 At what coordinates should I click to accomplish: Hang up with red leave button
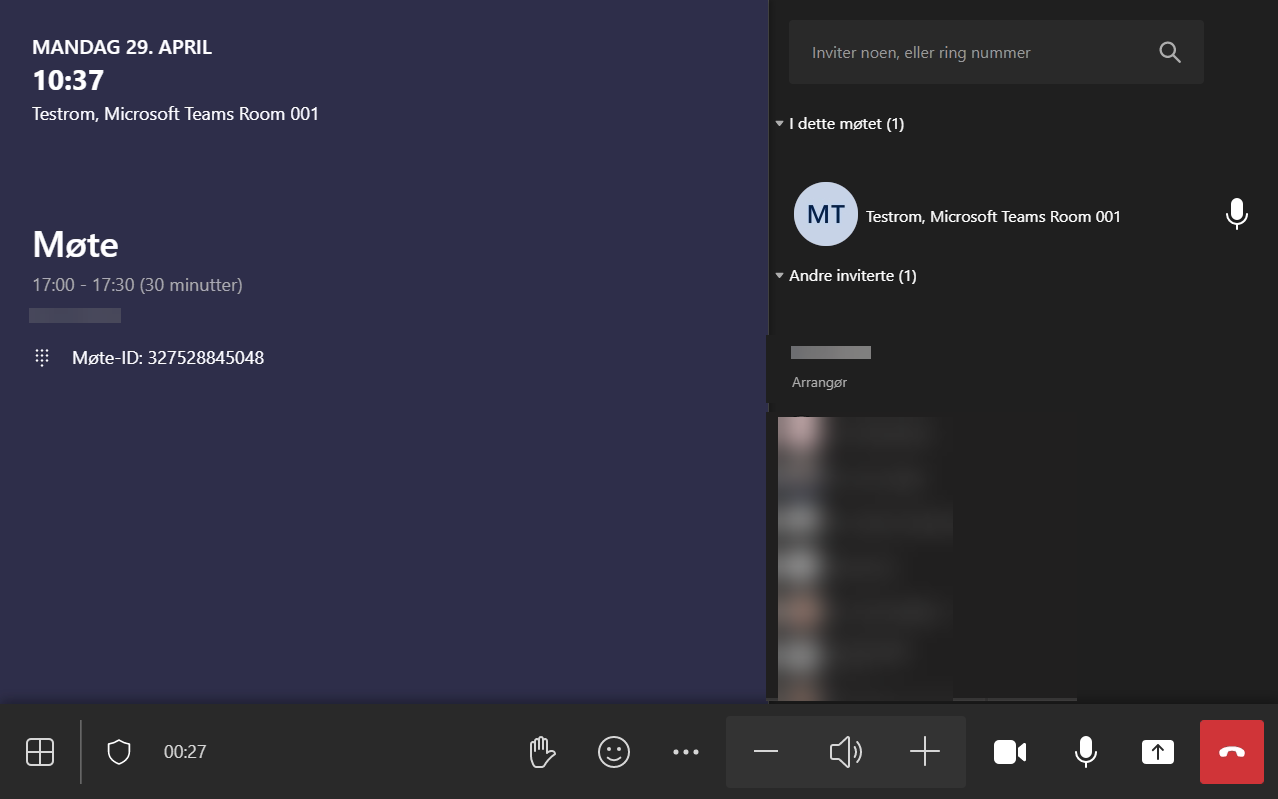coord(1232,752)
